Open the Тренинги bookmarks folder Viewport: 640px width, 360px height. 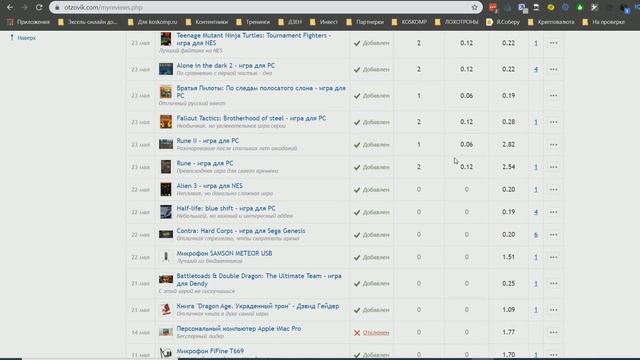[253, 22]
